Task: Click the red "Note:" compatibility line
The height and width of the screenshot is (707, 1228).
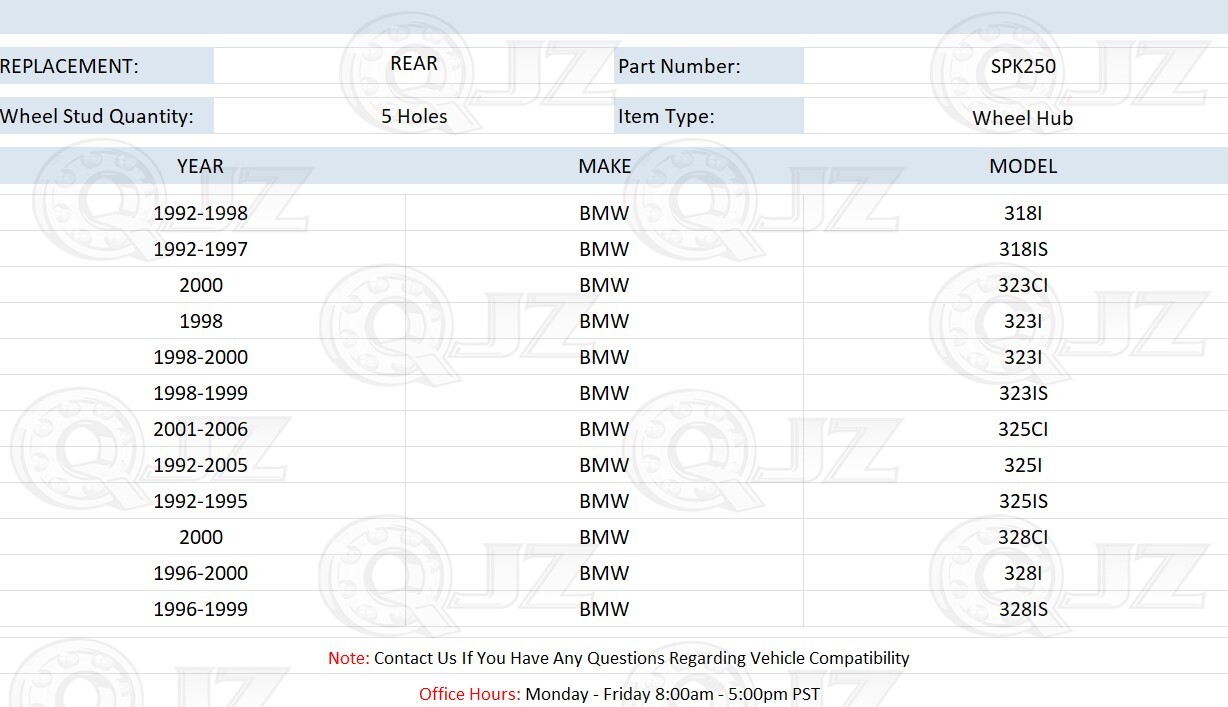Action: [x=619, y=658]
